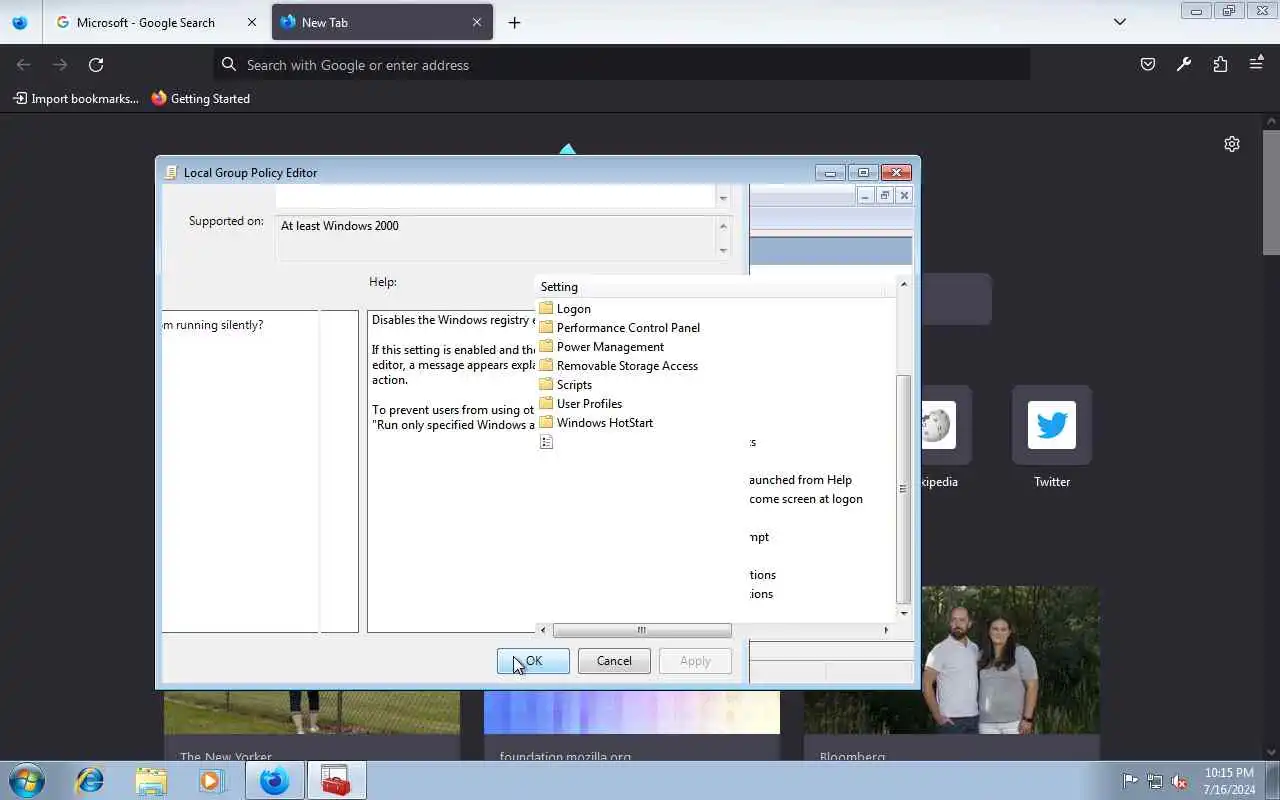The height and width of the screenshot is (800, 1280).
Task: Select the Logon text in the list
Action: [x=574, y=309]
